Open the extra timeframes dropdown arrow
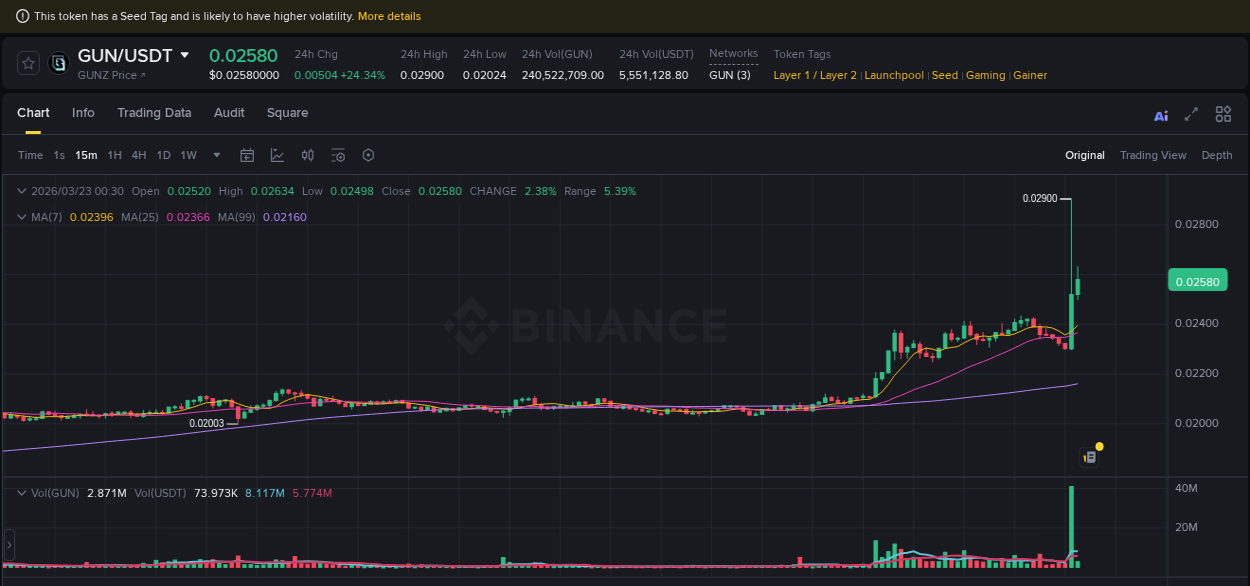The width and height of the screenshot is (1250, 586). click(x=216, y=155)
